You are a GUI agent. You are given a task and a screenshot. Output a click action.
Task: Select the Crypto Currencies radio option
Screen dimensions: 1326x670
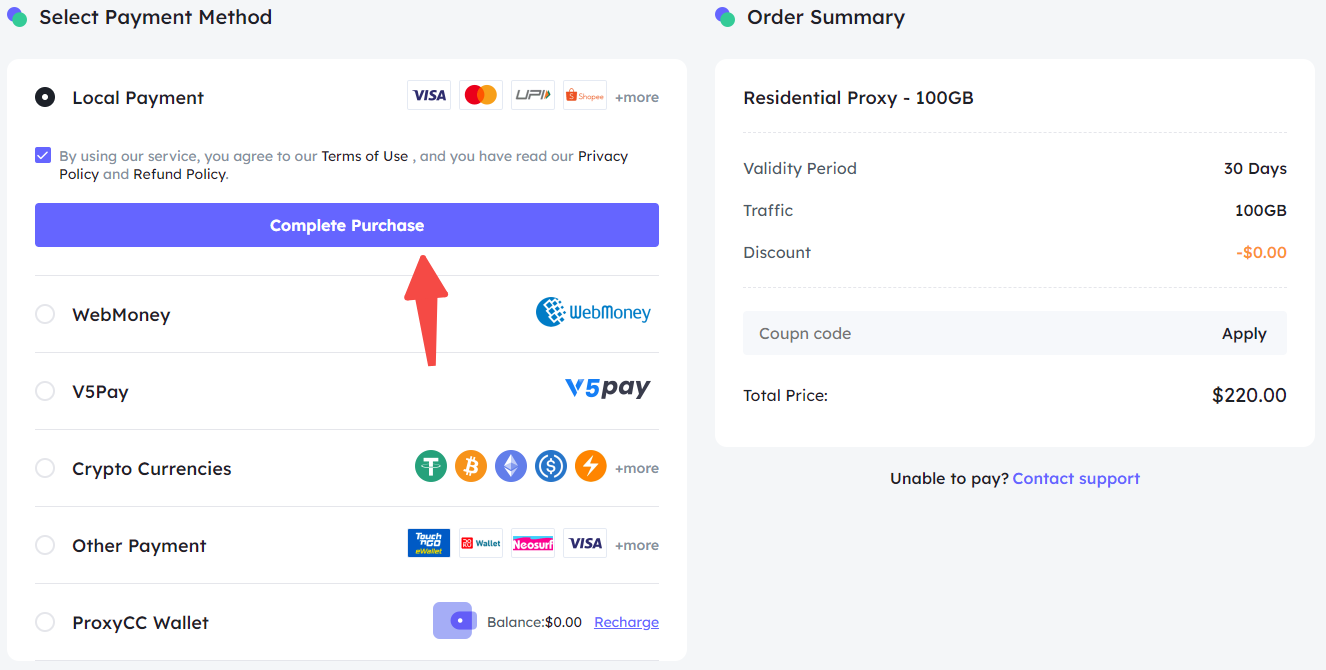[45, 468]
